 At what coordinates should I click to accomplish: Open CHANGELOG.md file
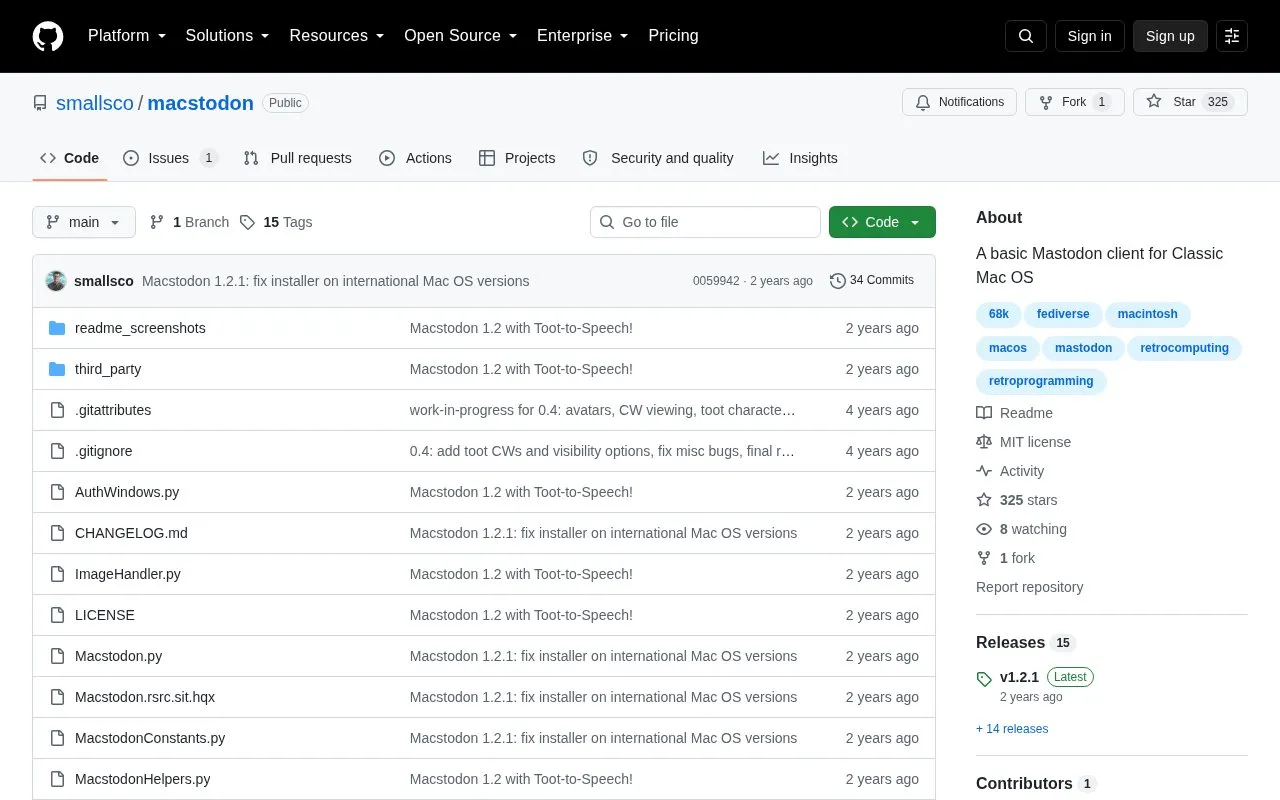click(131, 533)
